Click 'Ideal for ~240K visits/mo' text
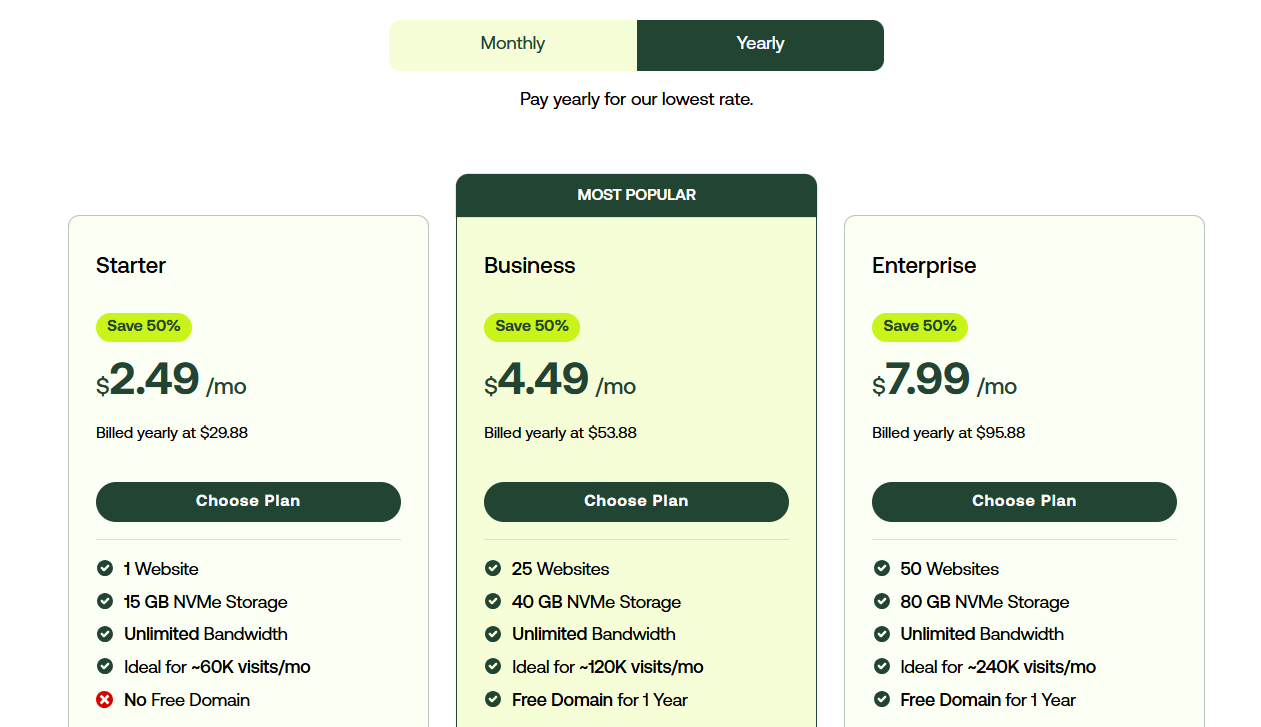 998,667
